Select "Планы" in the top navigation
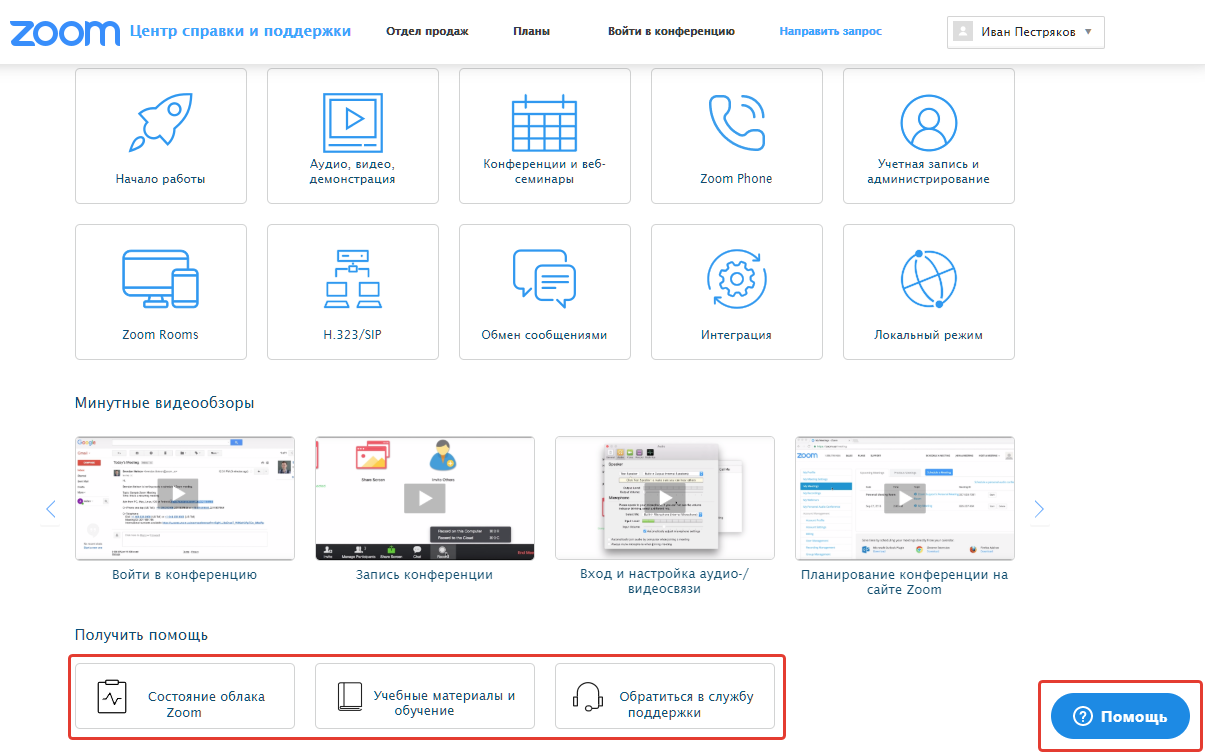Image resolution: width=1205 pixels, height=752 pixels. click(530, 31)
